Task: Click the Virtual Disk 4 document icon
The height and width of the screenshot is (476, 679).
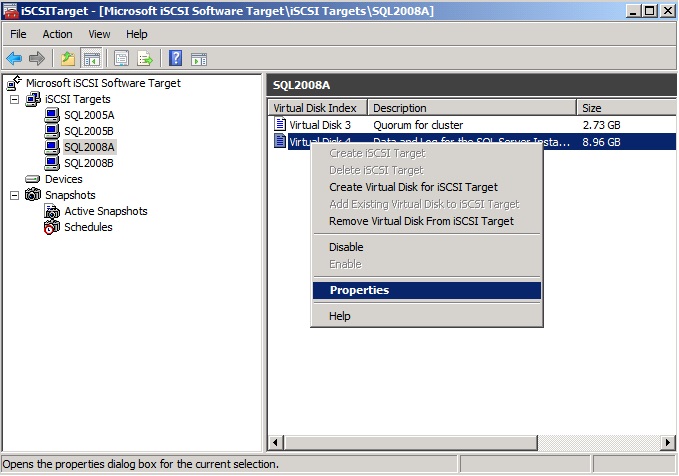Action: pos(280,141)
